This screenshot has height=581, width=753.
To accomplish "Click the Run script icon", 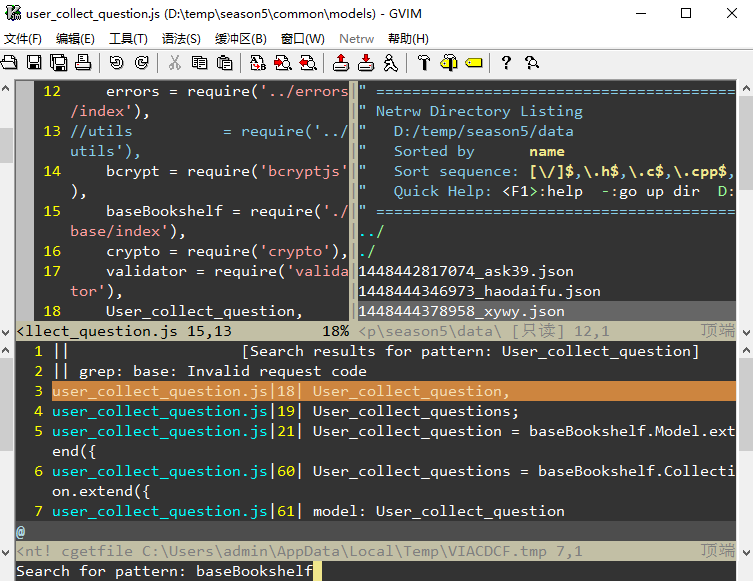I will tap(390, 62).
